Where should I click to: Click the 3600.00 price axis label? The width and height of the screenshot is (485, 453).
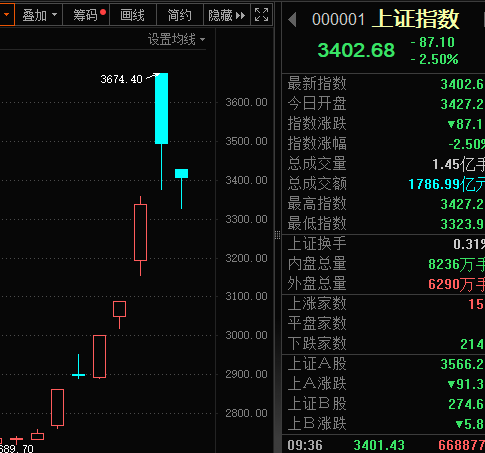click(x=246, y=102)
